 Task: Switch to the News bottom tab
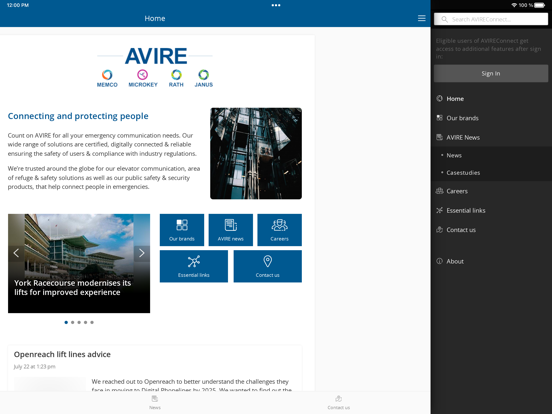155,402
